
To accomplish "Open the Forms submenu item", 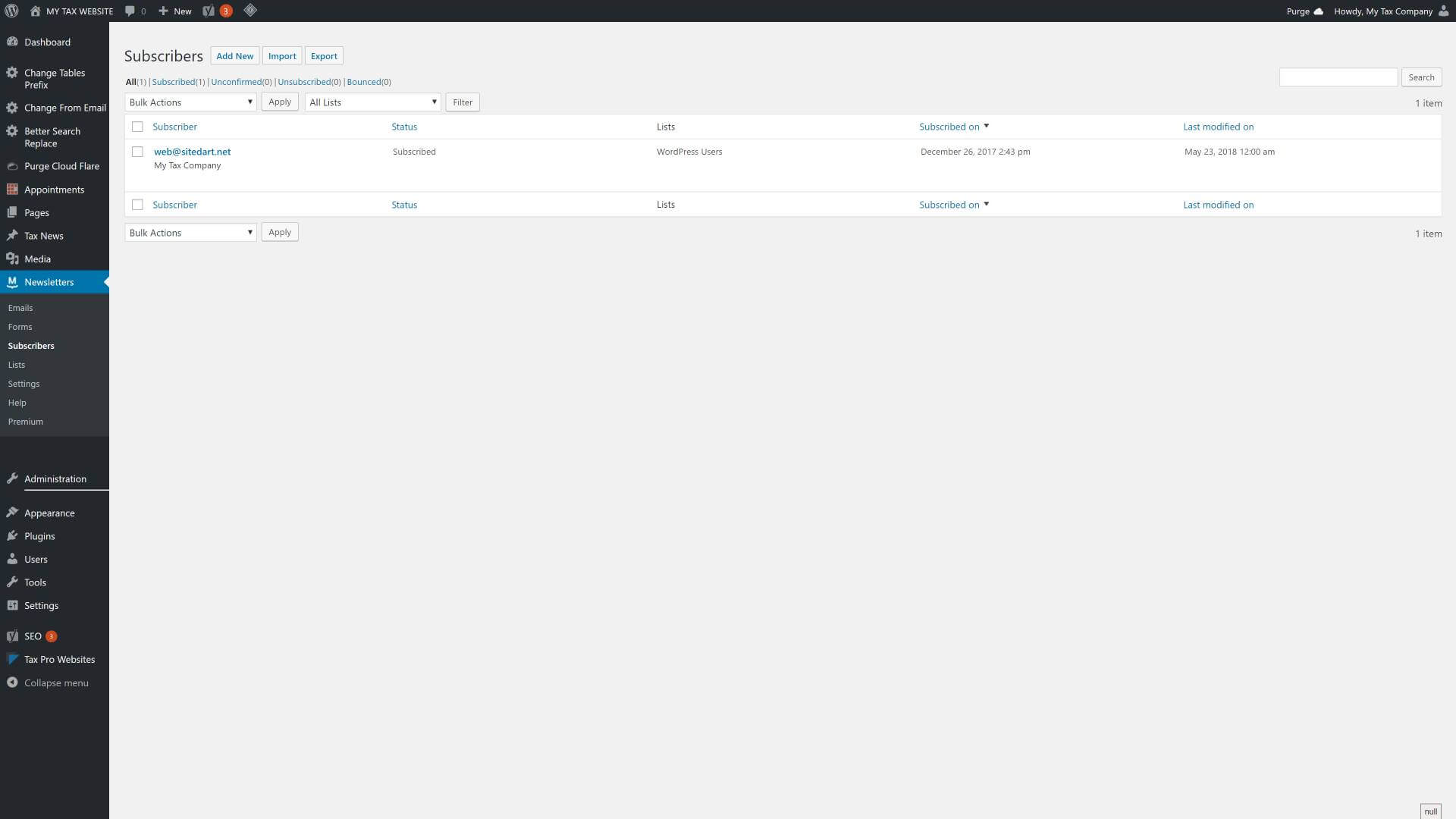I will tap(20, 327).
